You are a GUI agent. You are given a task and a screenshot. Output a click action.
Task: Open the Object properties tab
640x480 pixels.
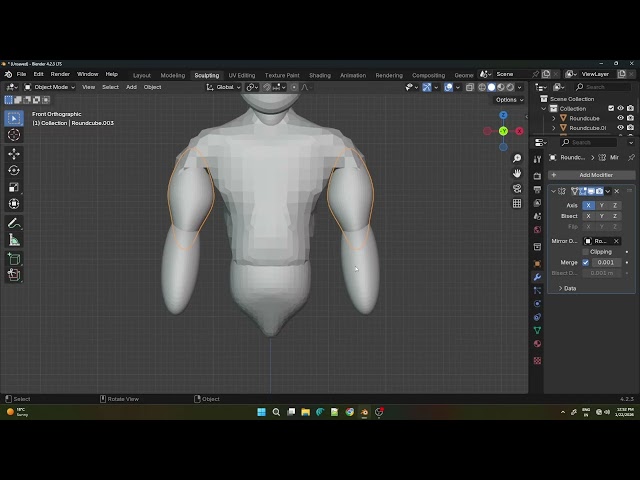point(537,264)
